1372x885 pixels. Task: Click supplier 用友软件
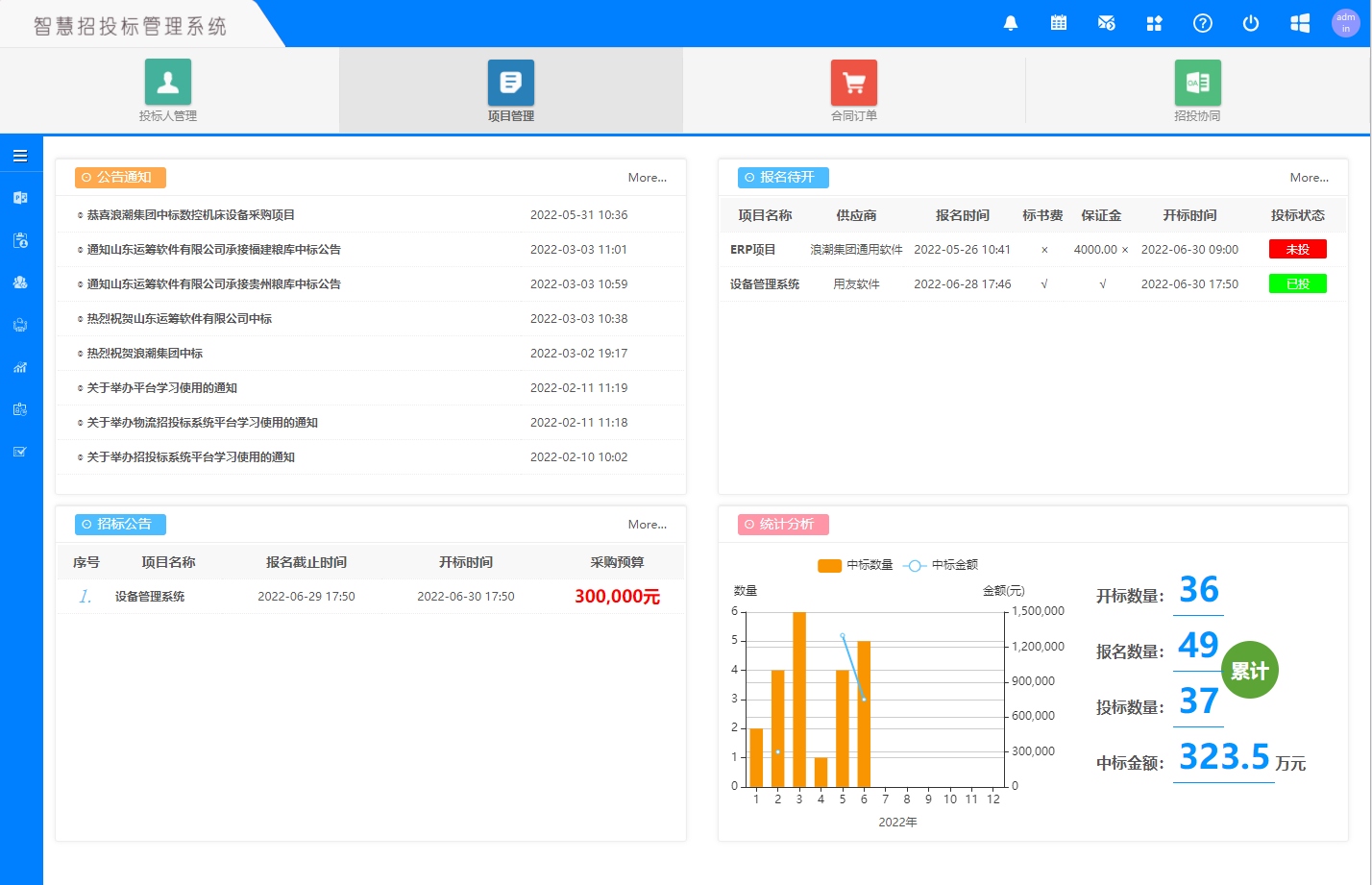pos(856,284)
